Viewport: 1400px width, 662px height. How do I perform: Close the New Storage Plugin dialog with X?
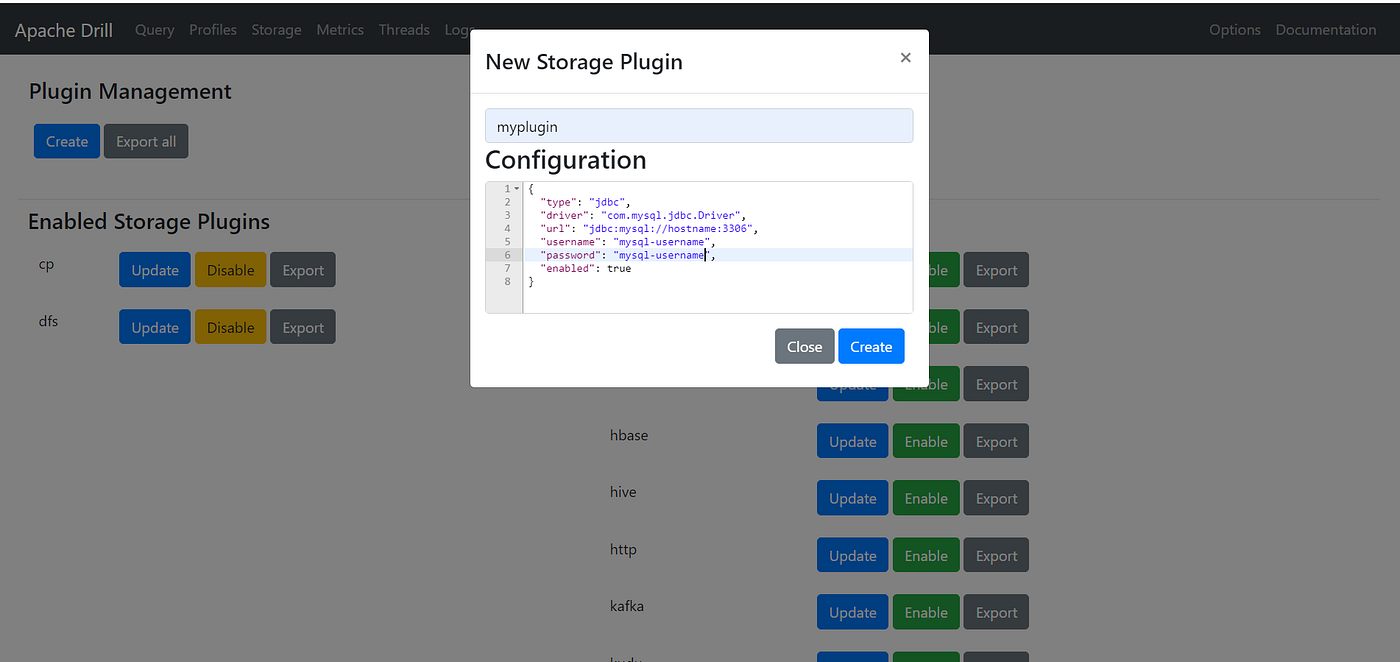905,58
